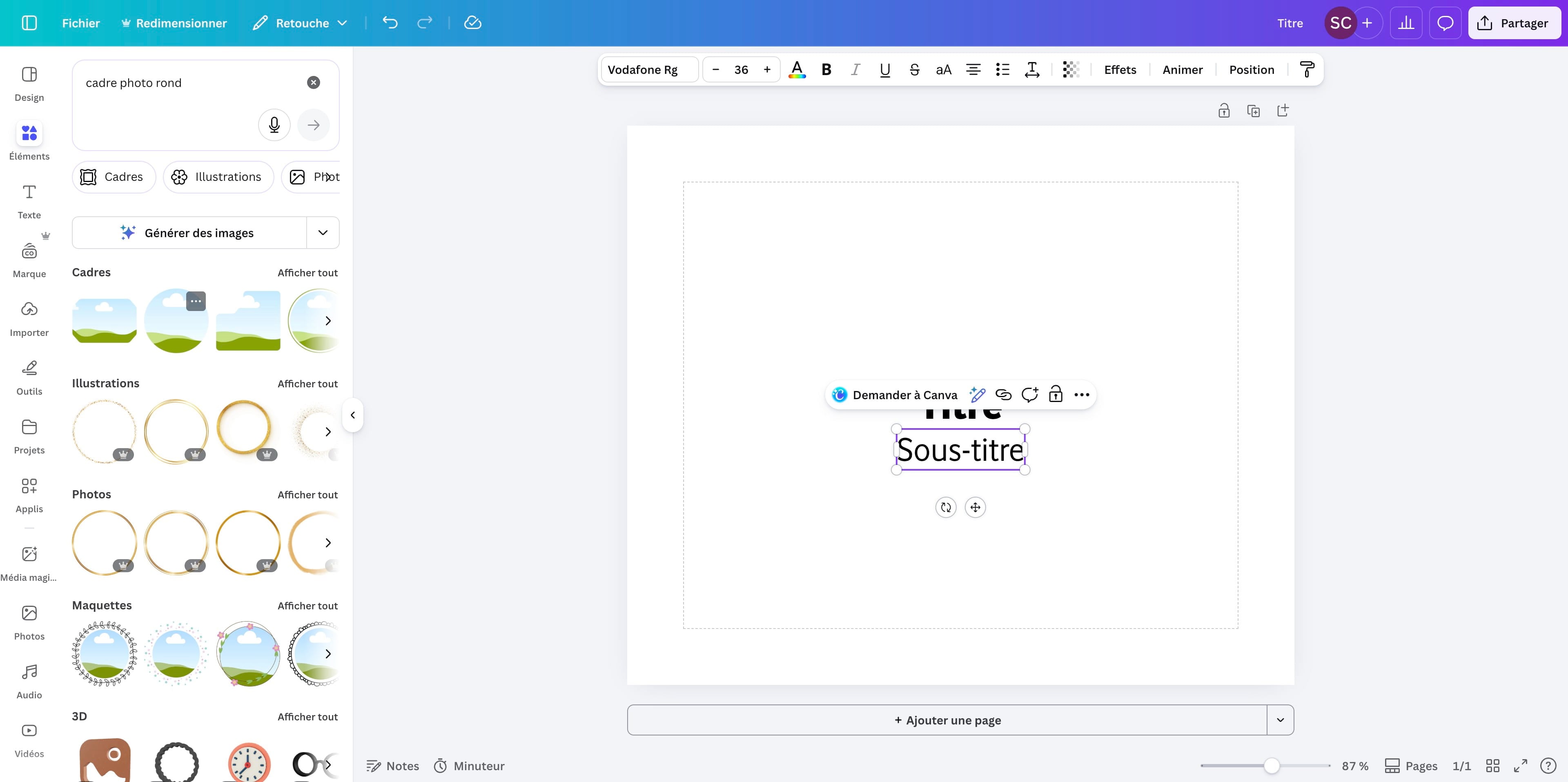Viewport: 1568px width, 782px height.
Task: Open the Photos sidebar panel
Action: [x=29, y=622]
